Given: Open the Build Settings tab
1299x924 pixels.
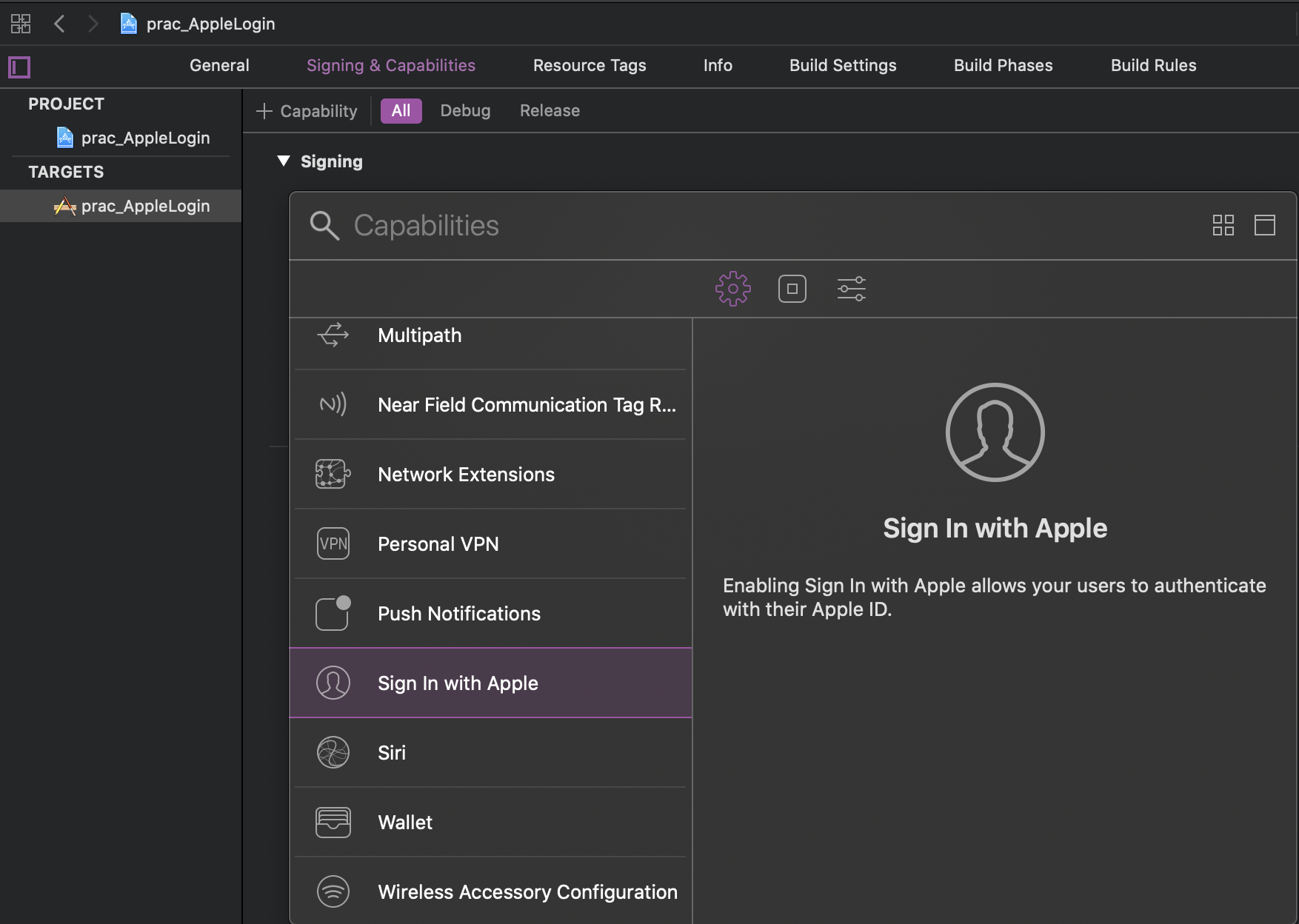Looking at the screenshot, I should [843, 65].
